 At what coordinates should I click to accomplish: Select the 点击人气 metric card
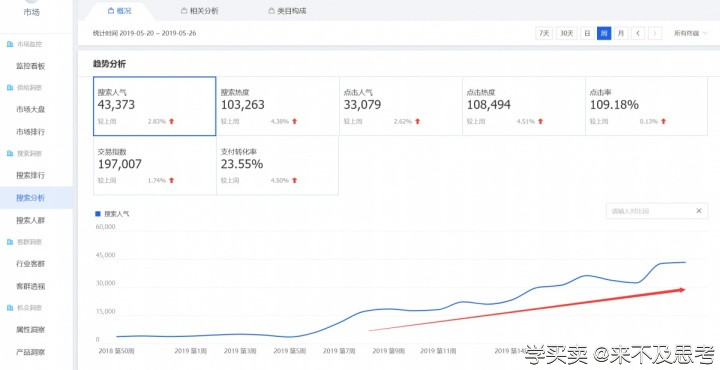click(x=401, y=106)
